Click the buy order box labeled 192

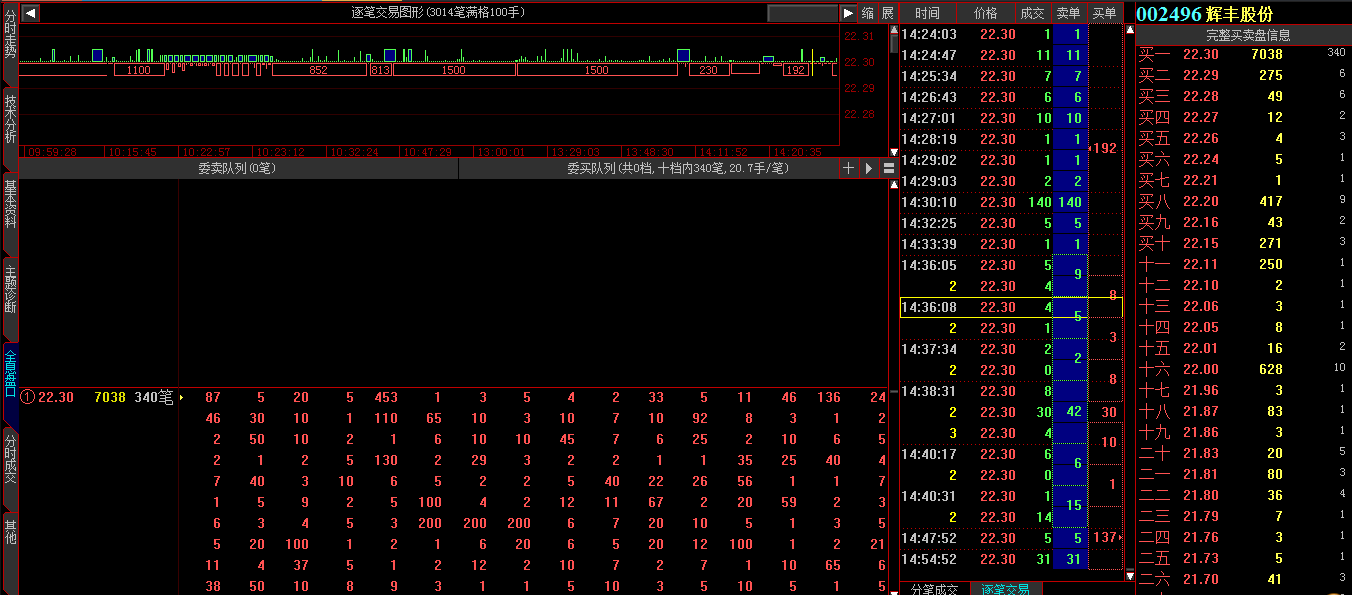click(1105, 148)
